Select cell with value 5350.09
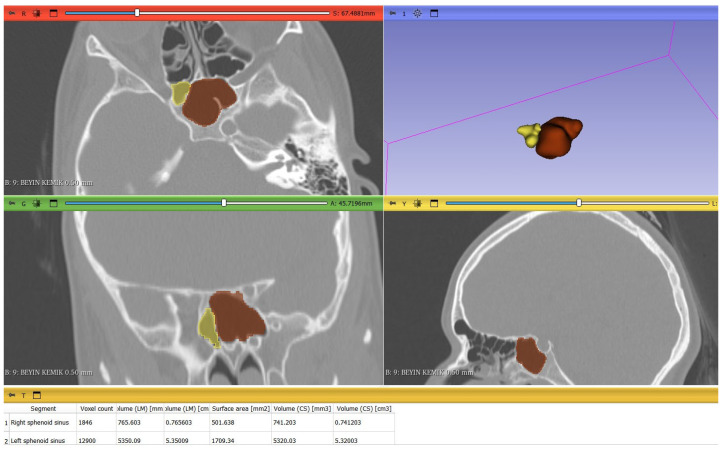Screen dimensions: 723x449 point(140,440)
